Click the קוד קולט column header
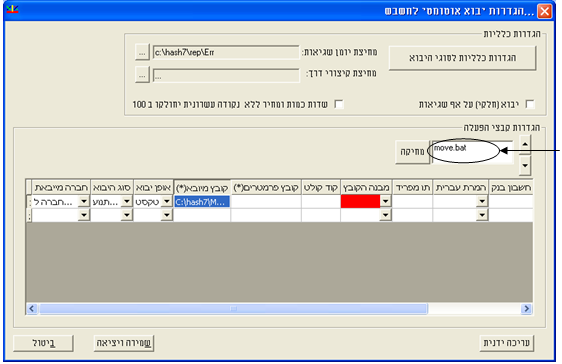Viewport: 562px width, 364px height. [321, 187]
